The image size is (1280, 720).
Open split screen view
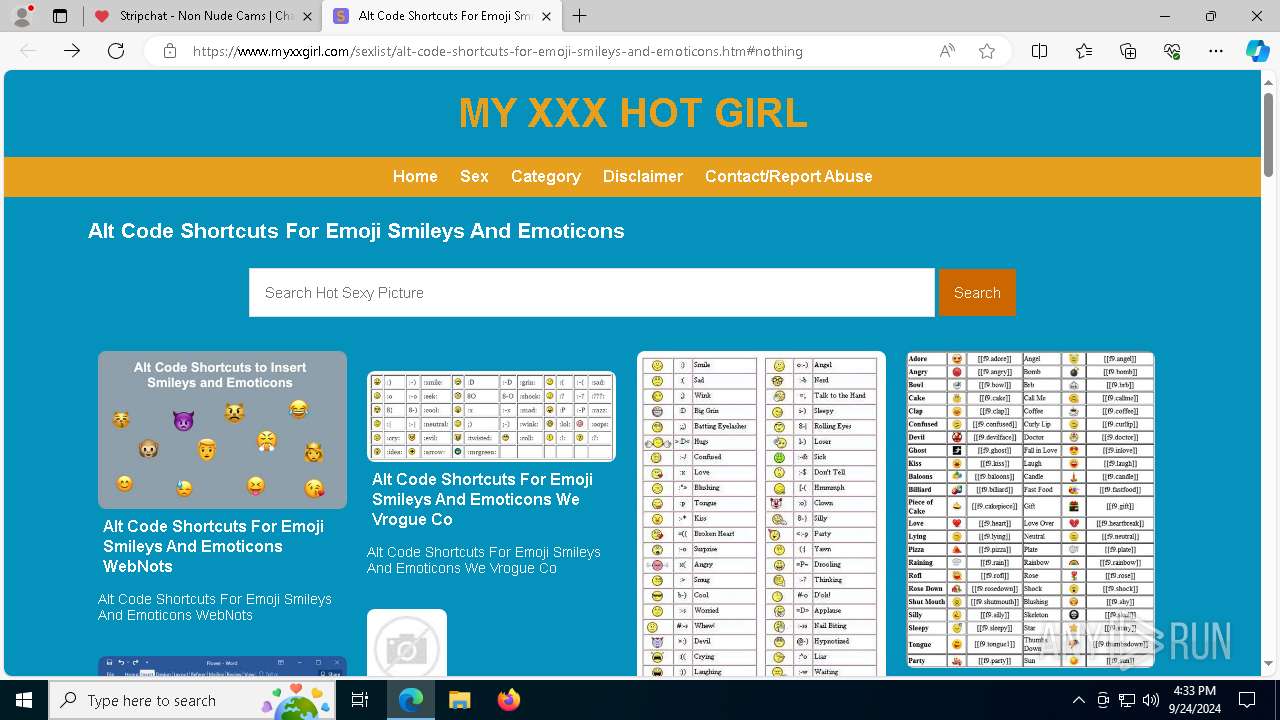[x=1039, y=51]
